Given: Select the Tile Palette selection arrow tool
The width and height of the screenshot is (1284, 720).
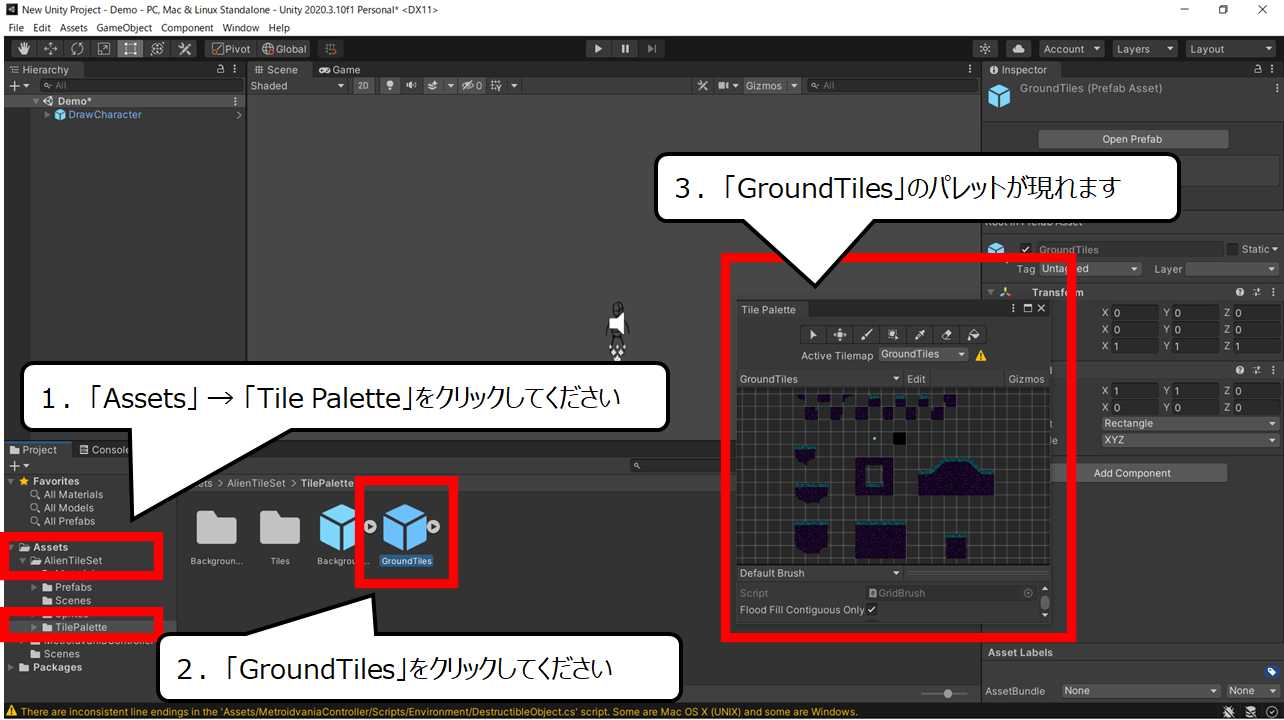Looking at the screenshot, I should click(814, 335).
